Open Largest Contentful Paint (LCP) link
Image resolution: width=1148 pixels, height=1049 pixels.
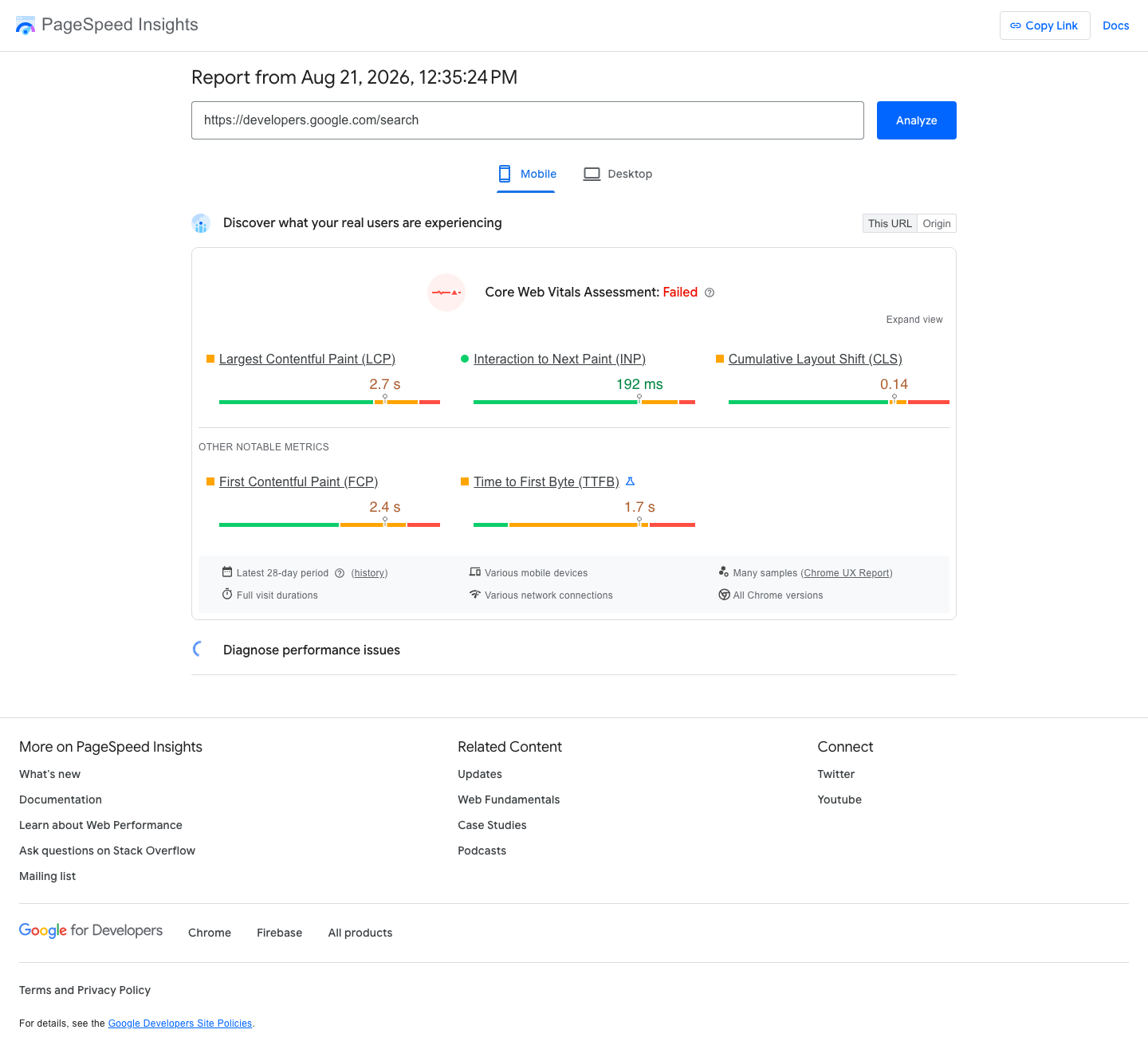point(307,359)
